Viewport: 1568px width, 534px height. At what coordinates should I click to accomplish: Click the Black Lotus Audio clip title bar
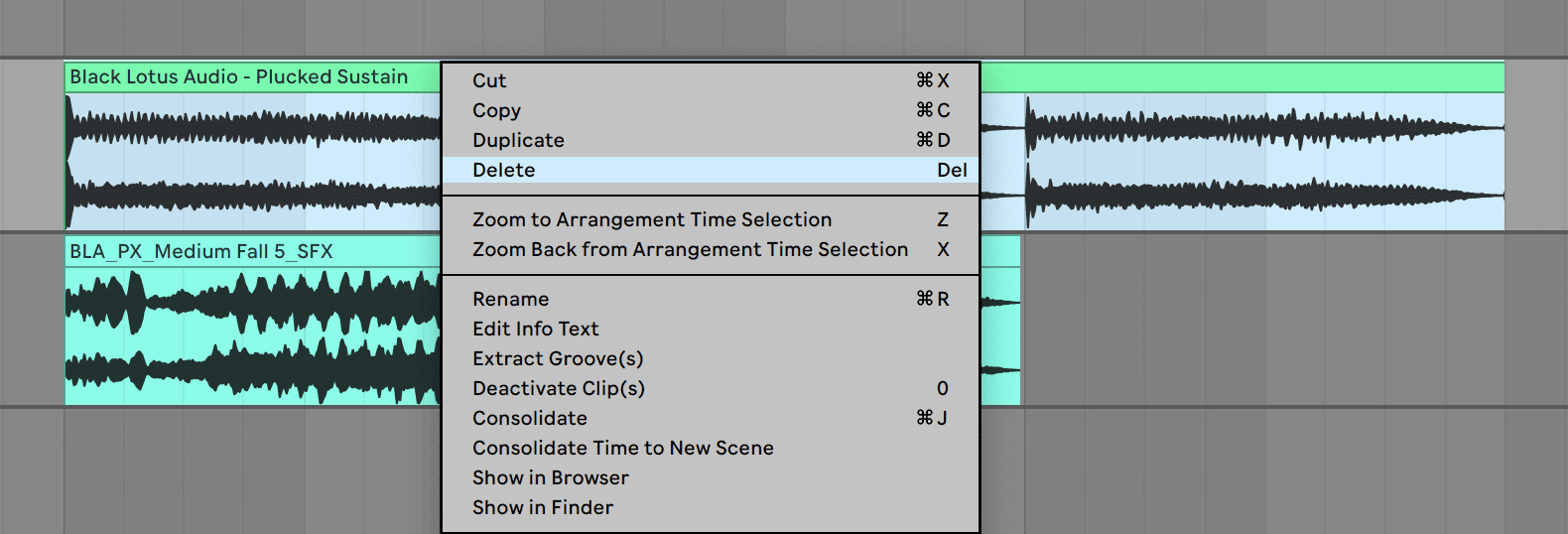252,77
